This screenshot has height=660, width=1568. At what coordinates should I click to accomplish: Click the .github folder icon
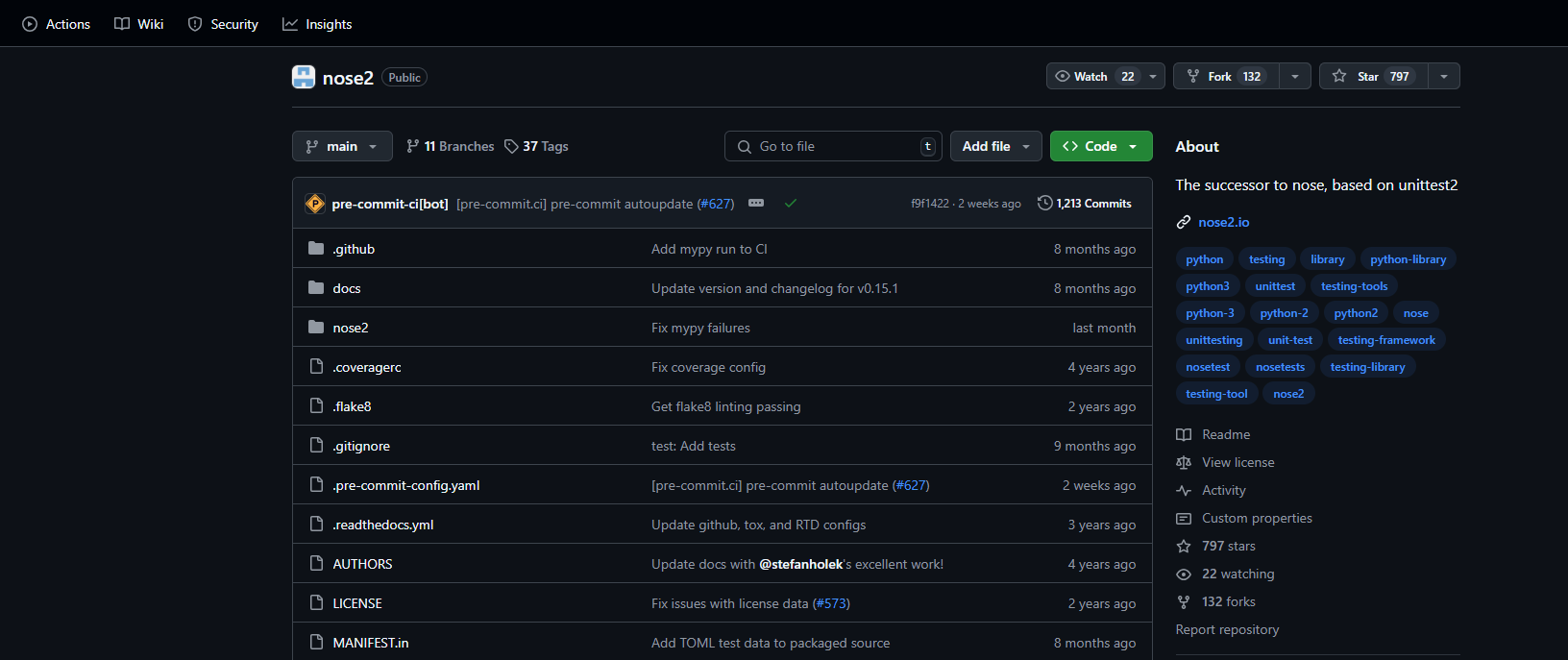pos(316,248)
